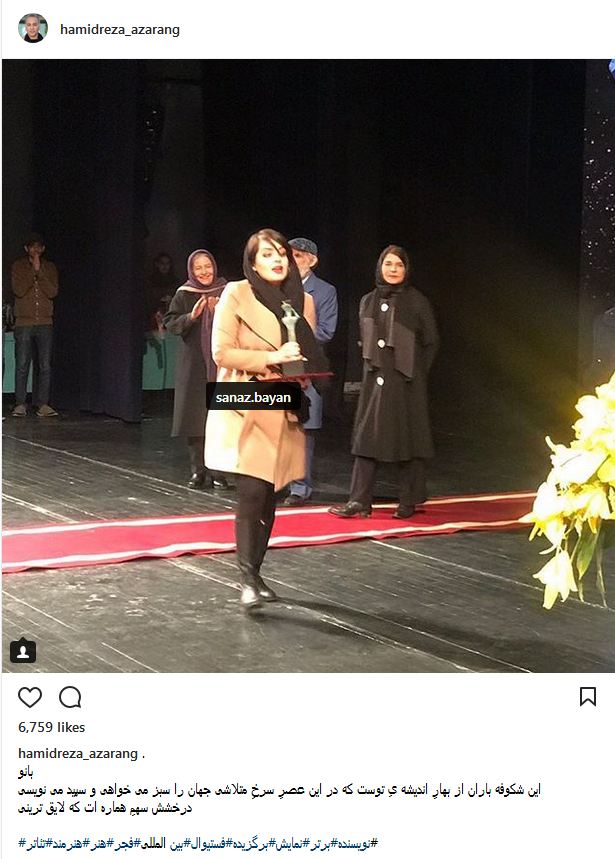Click the award ceremony photo

[308, 365]
